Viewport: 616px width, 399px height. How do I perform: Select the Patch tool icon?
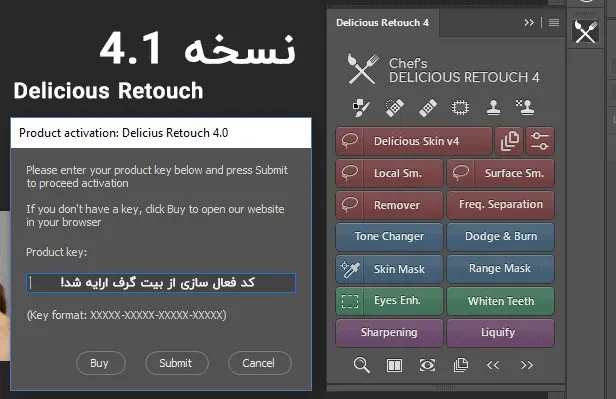tap(460, 107)
